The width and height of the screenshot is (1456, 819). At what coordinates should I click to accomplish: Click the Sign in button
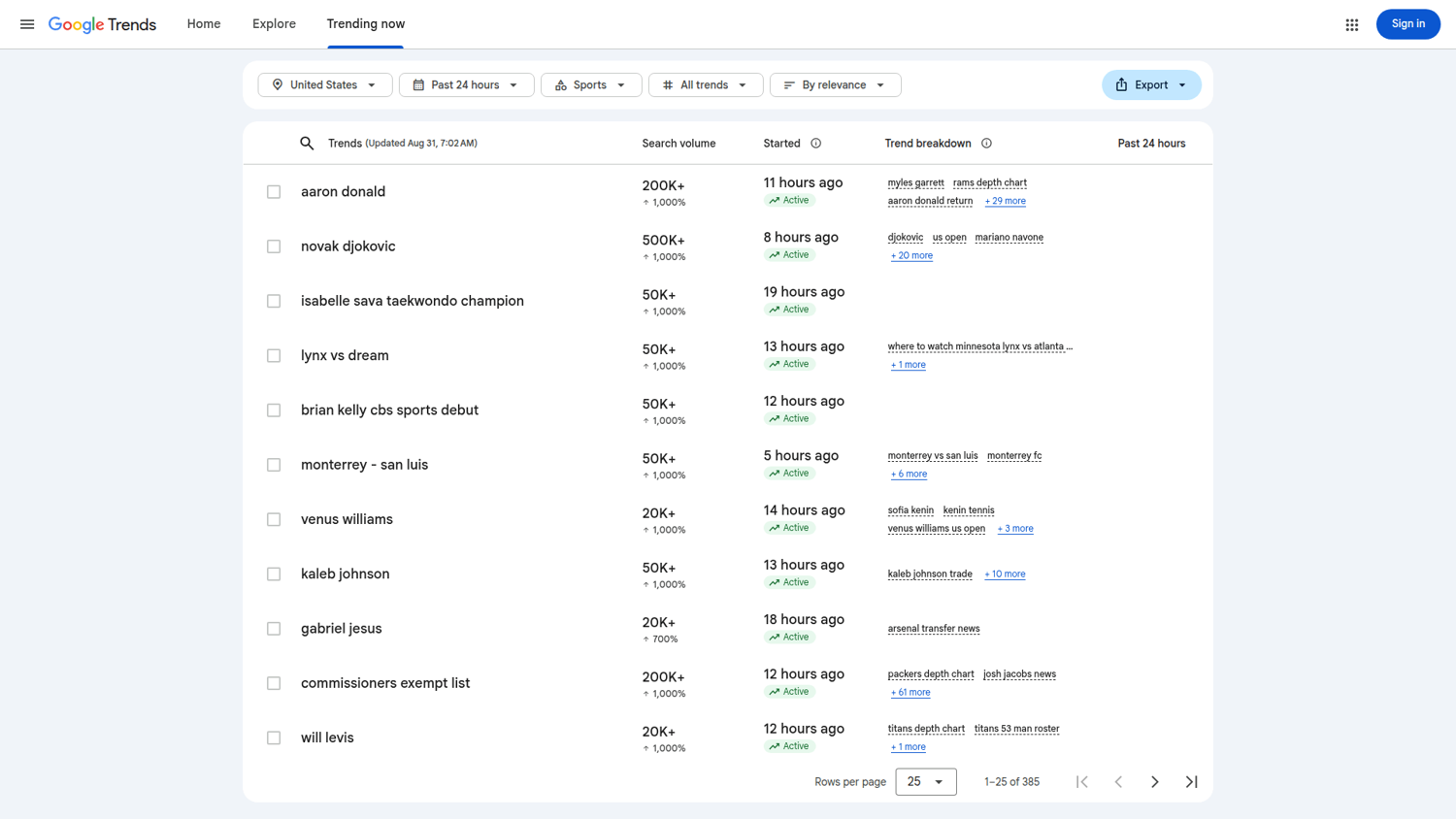(1407, 24)
